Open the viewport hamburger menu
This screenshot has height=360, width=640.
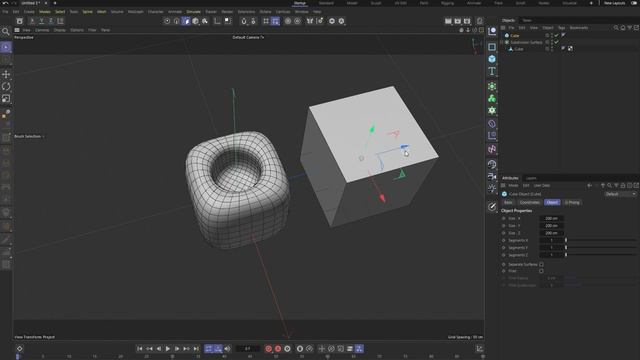[x=17, y=30]
